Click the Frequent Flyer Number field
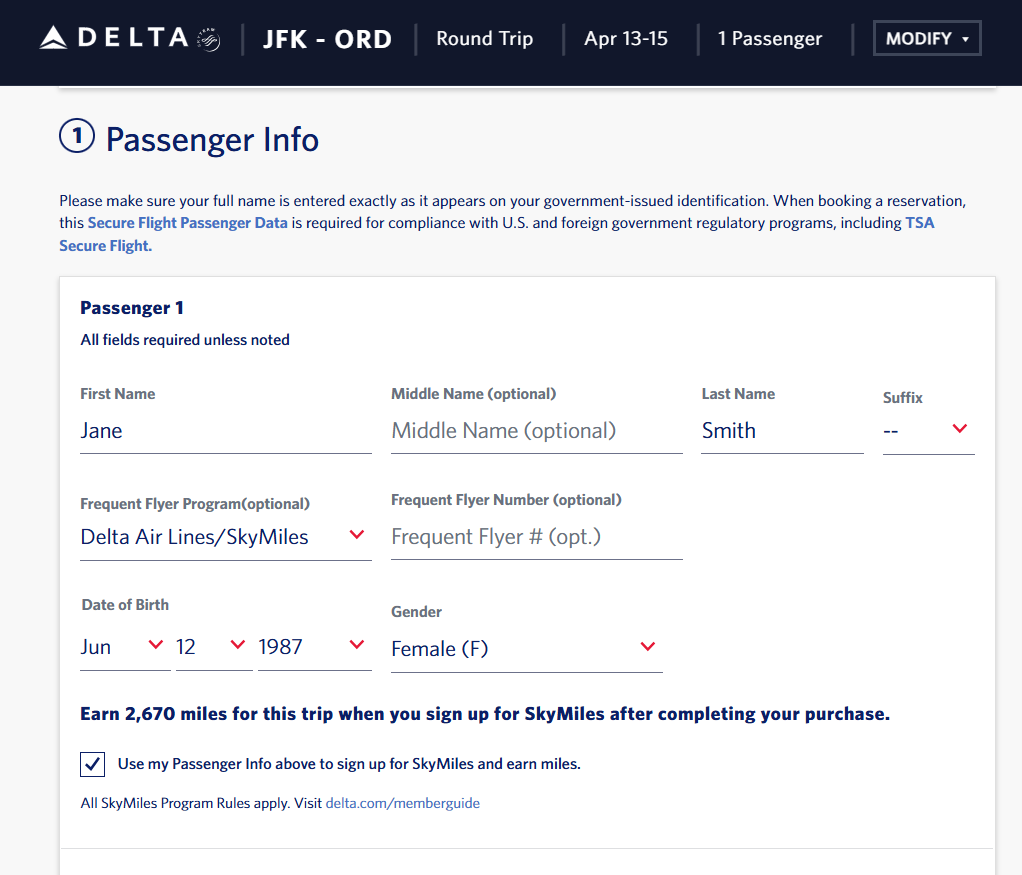Image resolution: width=1022 pixels, height=875 pixels. [x=536, y=537]
